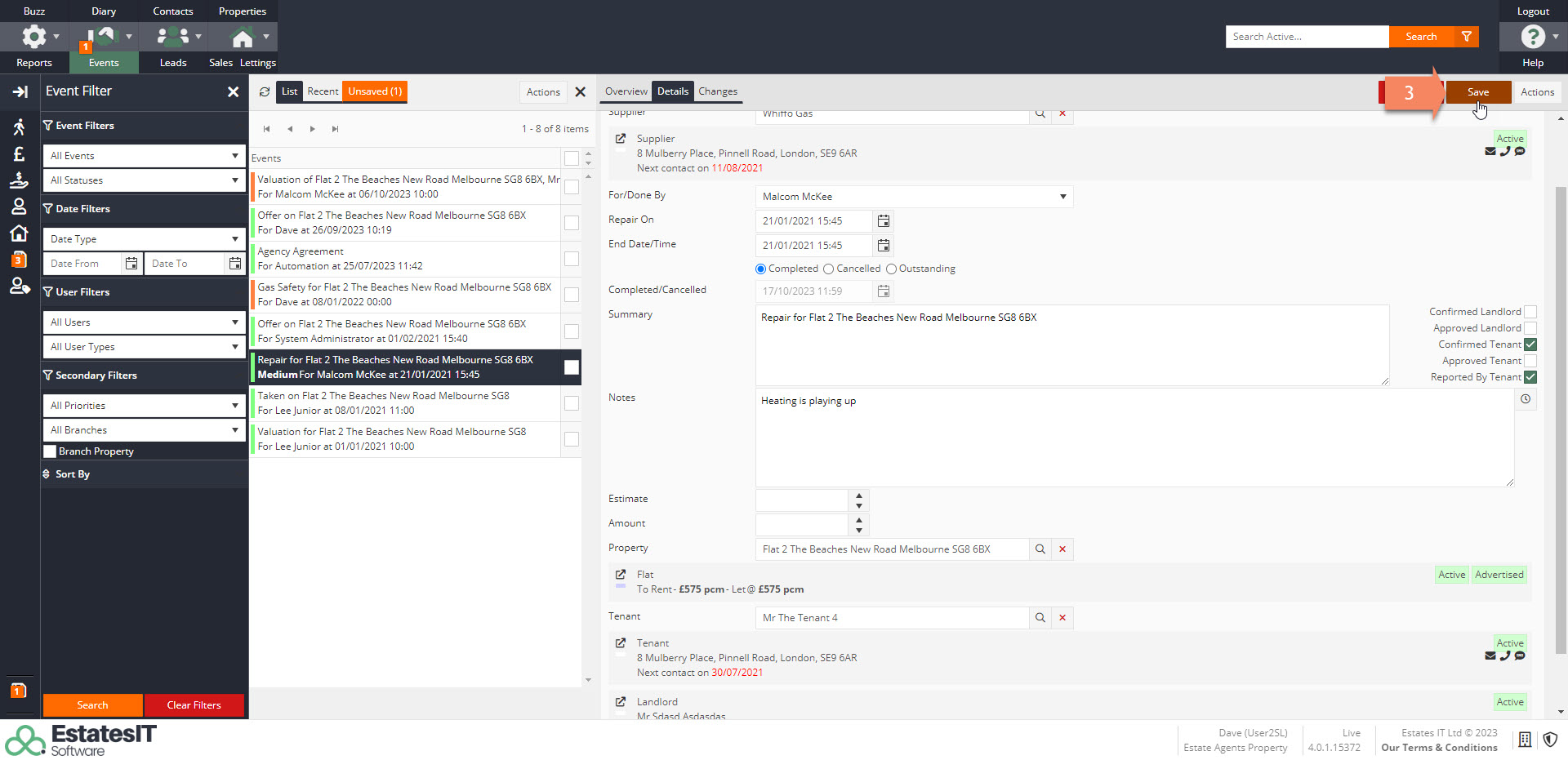
Task: Select the Outstanding radio button
Action: coord(891,269)
